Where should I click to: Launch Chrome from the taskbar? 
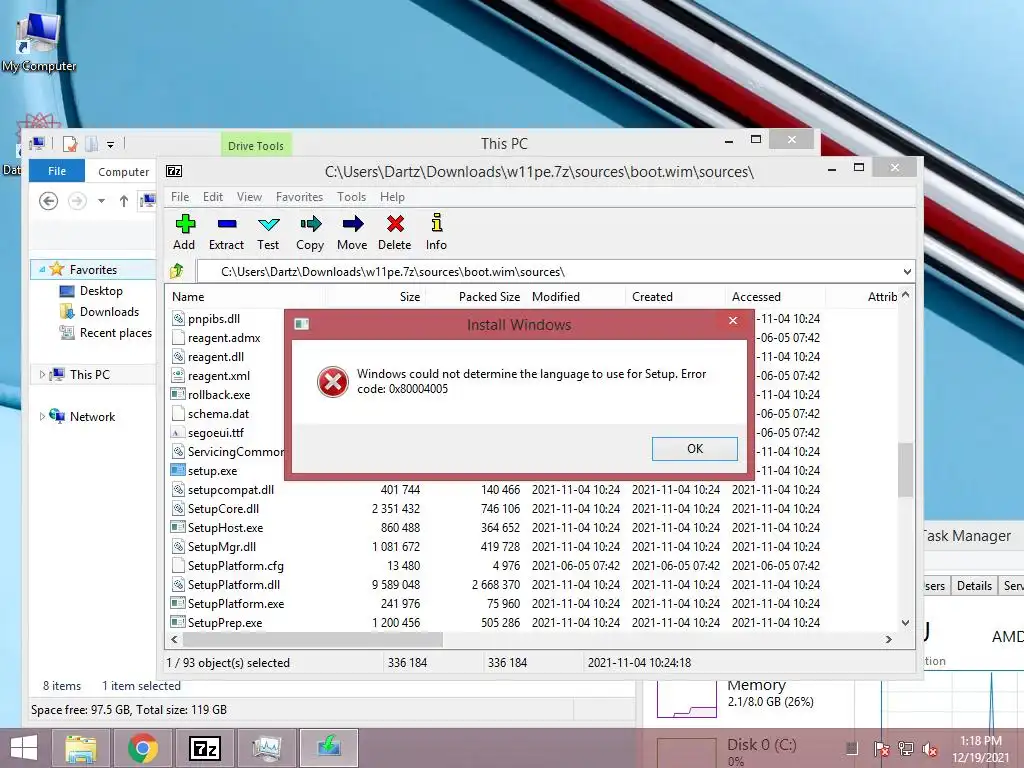click(142, 748)
